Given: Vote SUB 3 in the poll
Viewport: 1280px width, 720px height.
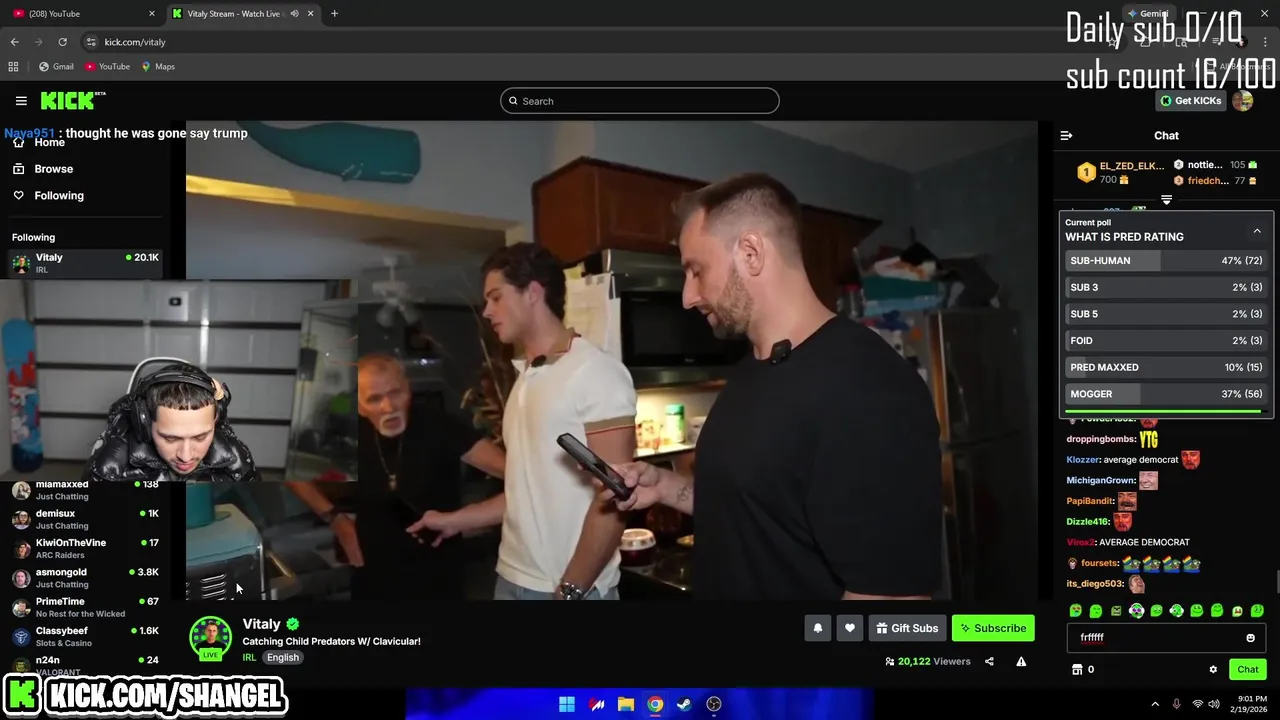Looking at the screenshot, I should coord(1166,287).
